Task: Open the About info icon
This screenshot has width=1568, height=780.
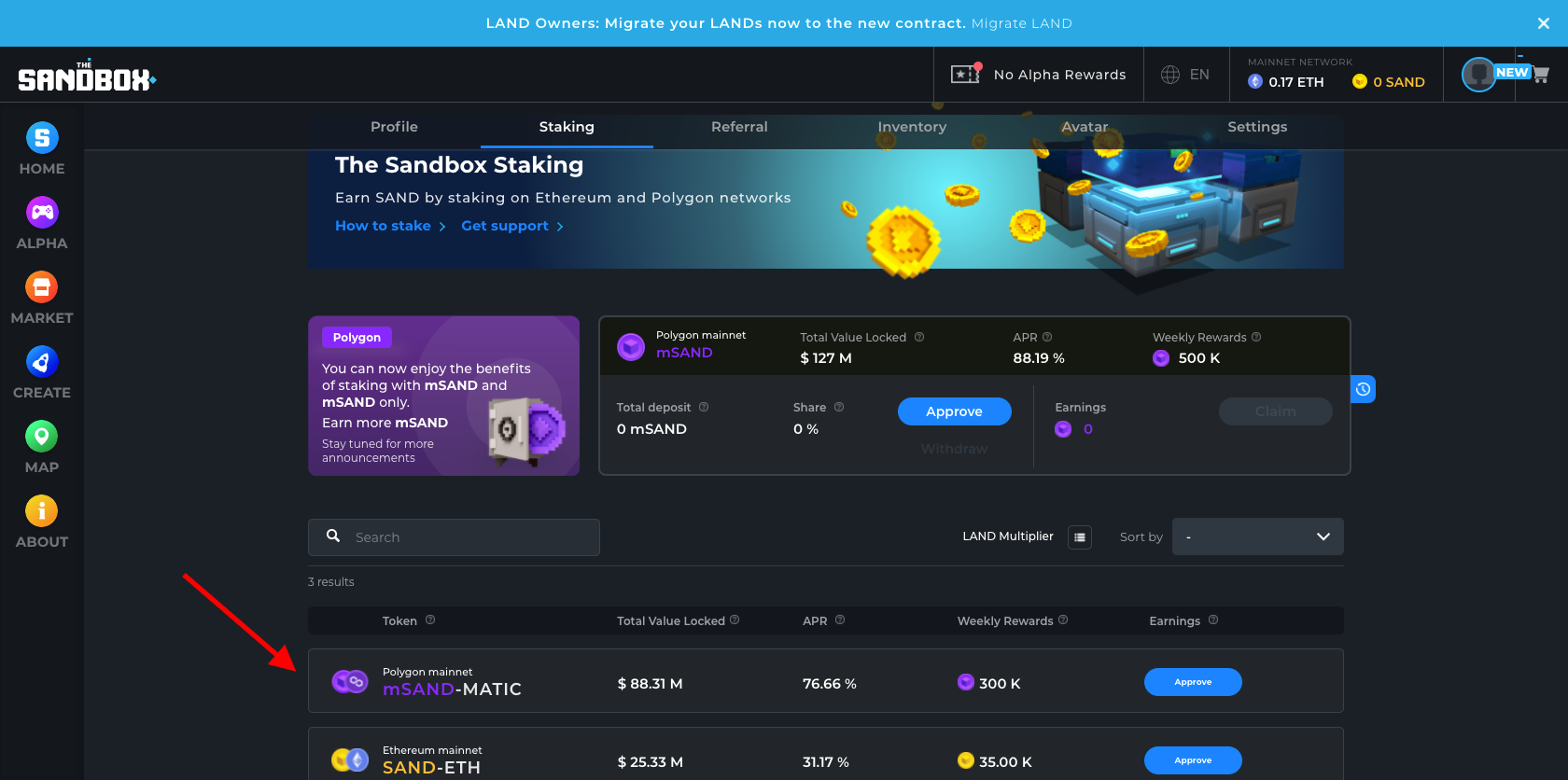Action: (42, 511)
